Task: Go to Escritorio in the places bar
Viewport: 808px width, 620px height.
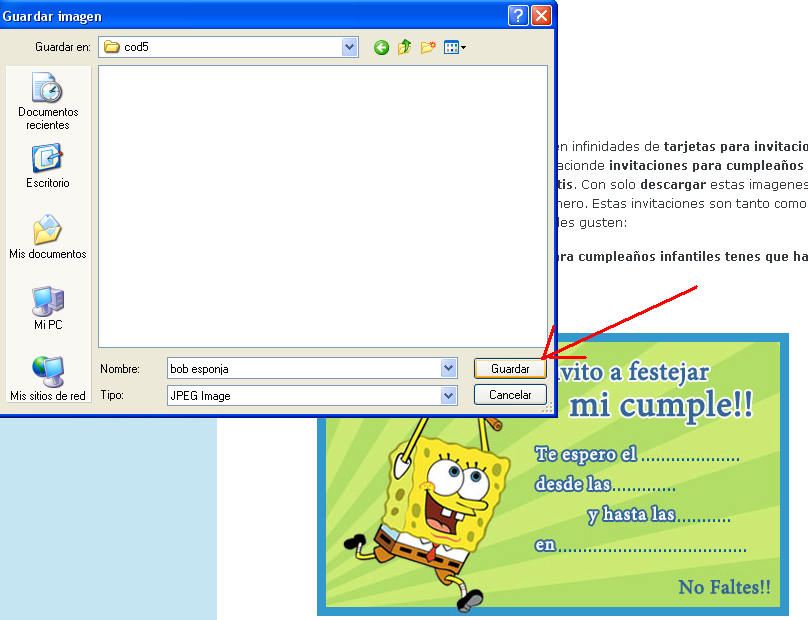Action: [x=48, y=166]
